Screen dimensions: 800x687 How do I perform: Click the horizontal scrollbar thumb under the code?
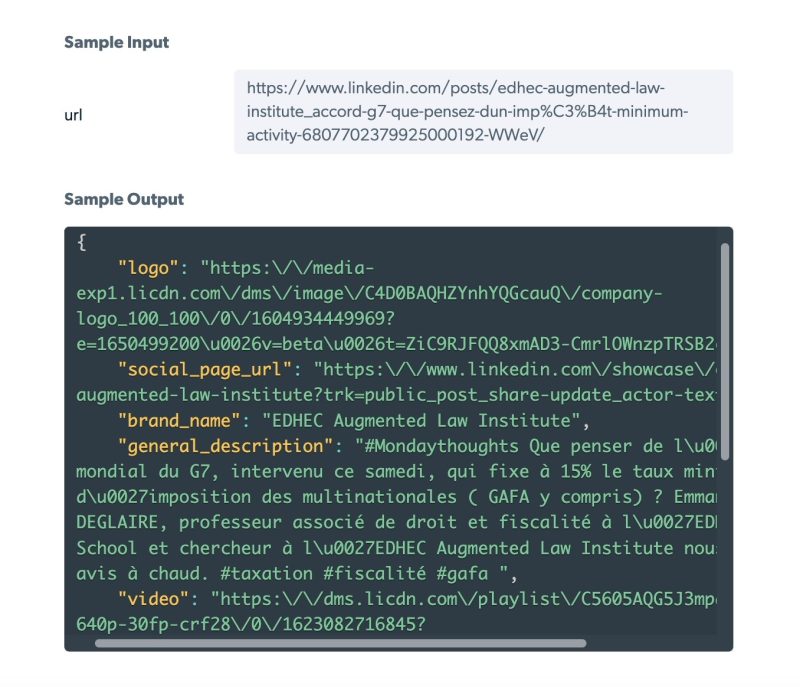tap(340, 643)
